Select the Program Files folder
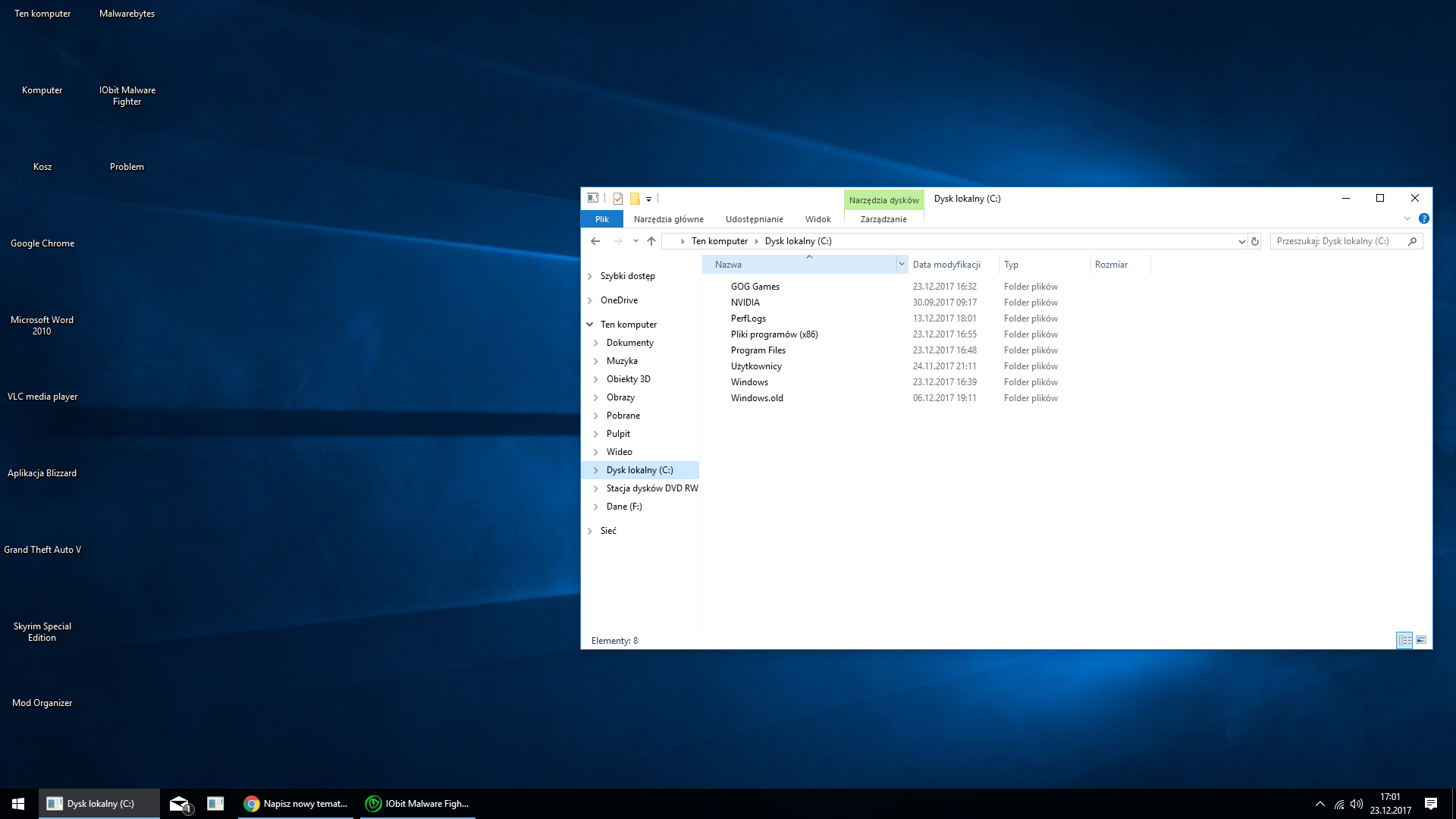 758,350
